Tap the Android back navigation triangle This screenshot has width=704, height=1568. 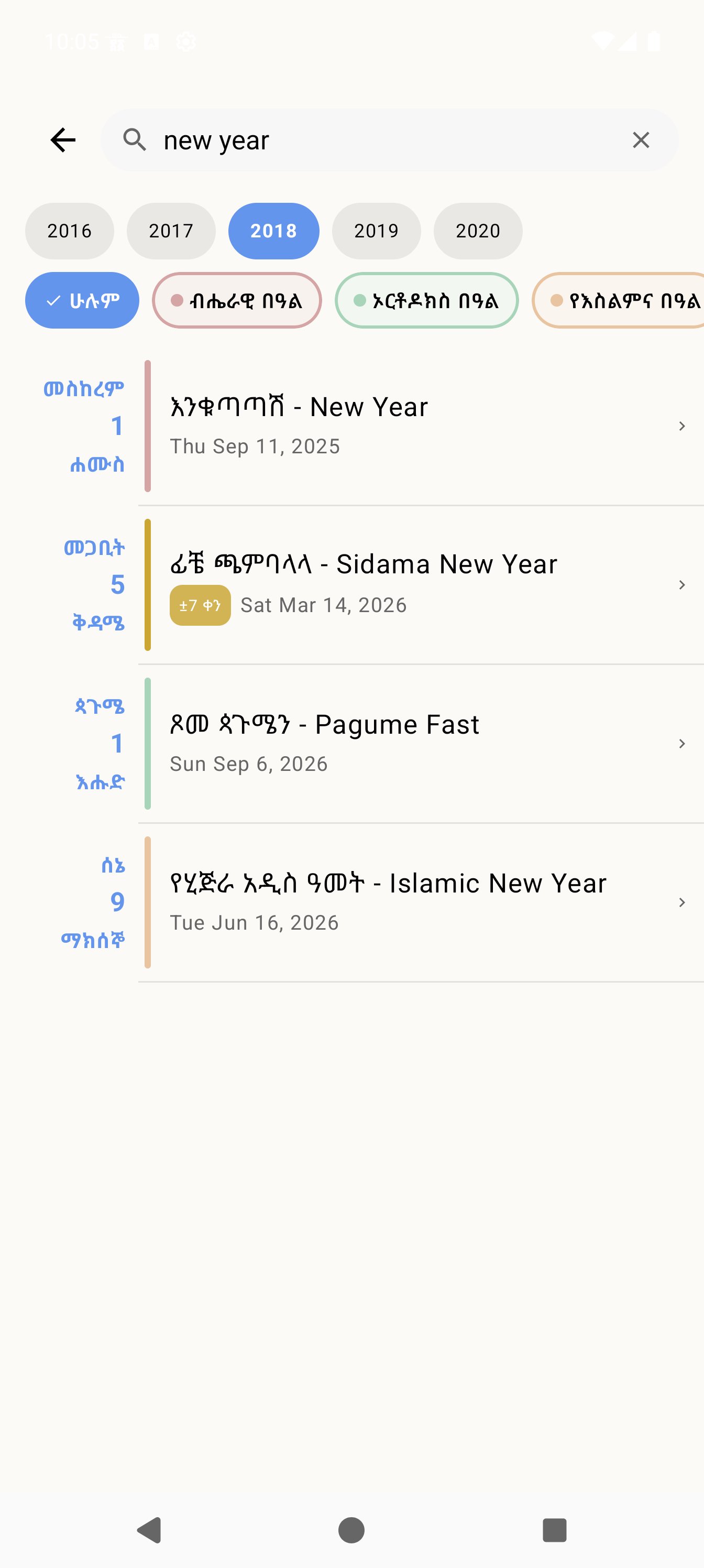[150, 1530]
